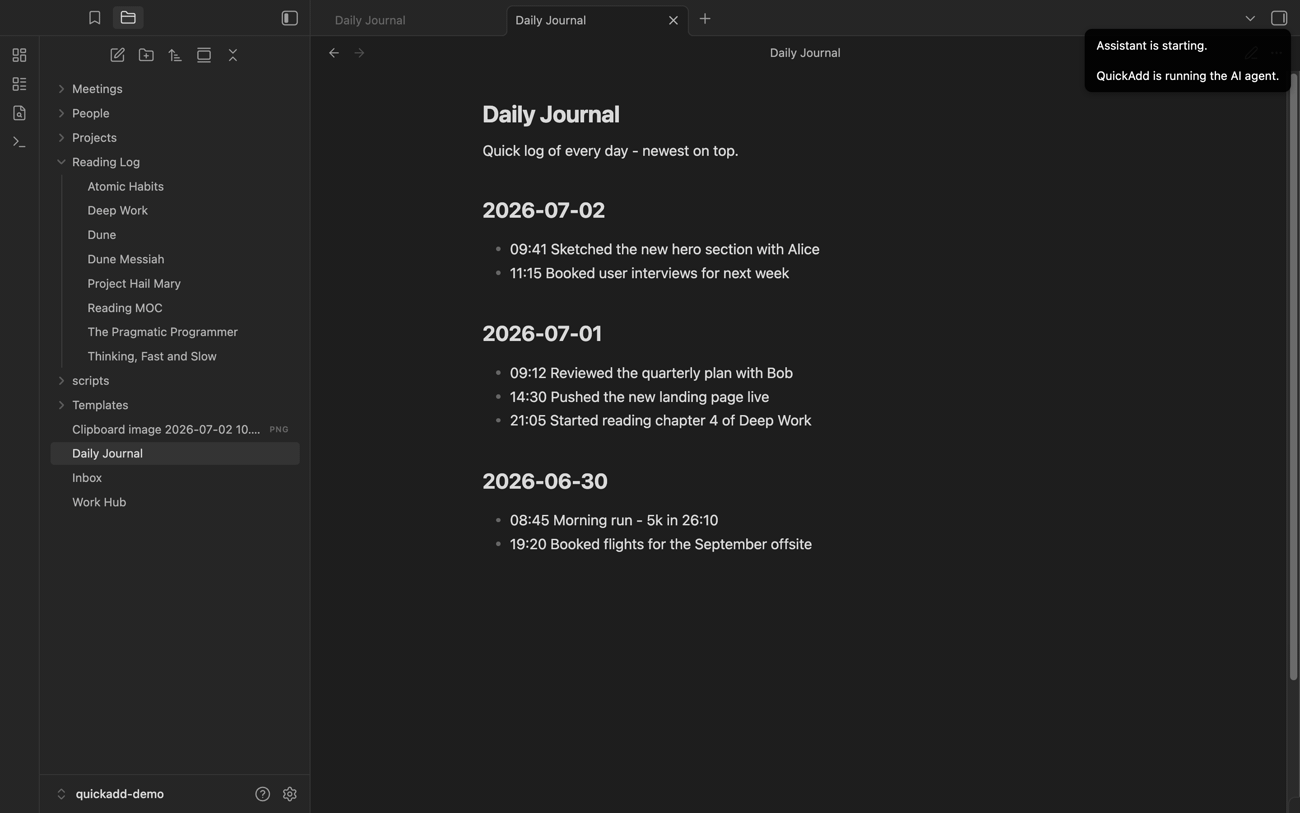Open the Inbox note
This screenshot has height=813, width=1300.
[175, 478]
